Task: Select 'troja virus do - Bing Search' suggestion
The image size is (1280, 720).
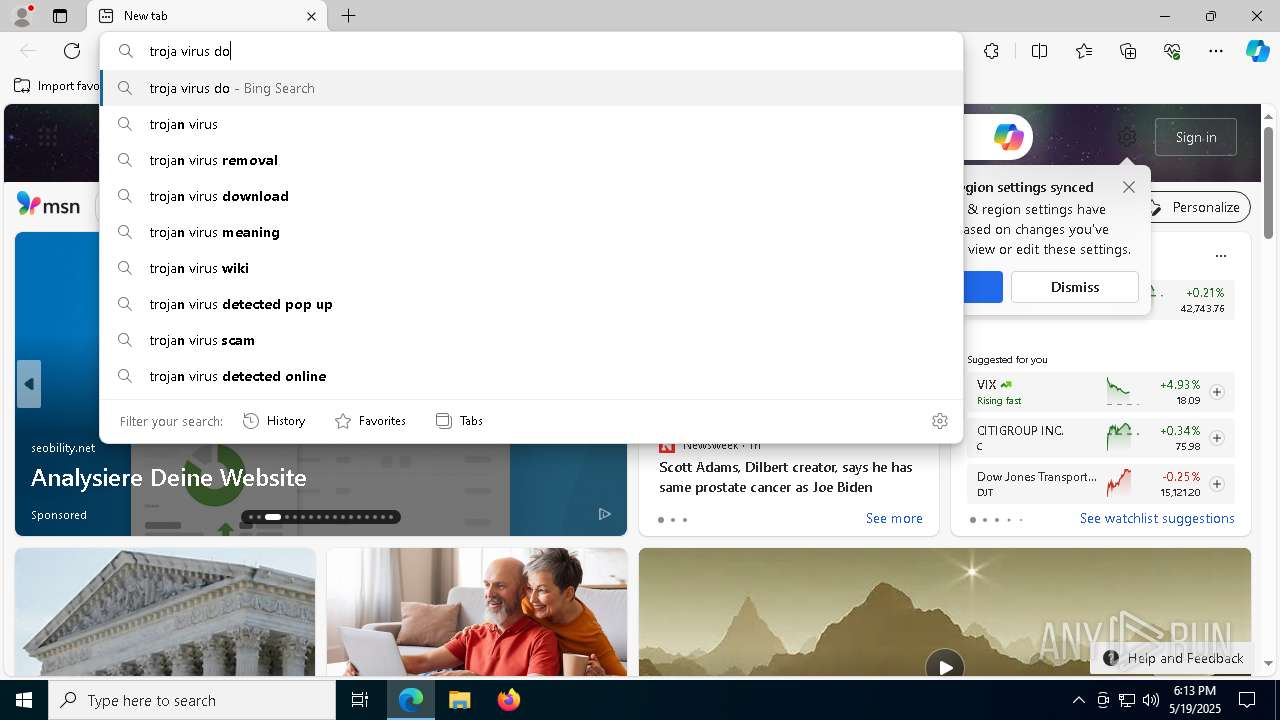Action: 531,88
